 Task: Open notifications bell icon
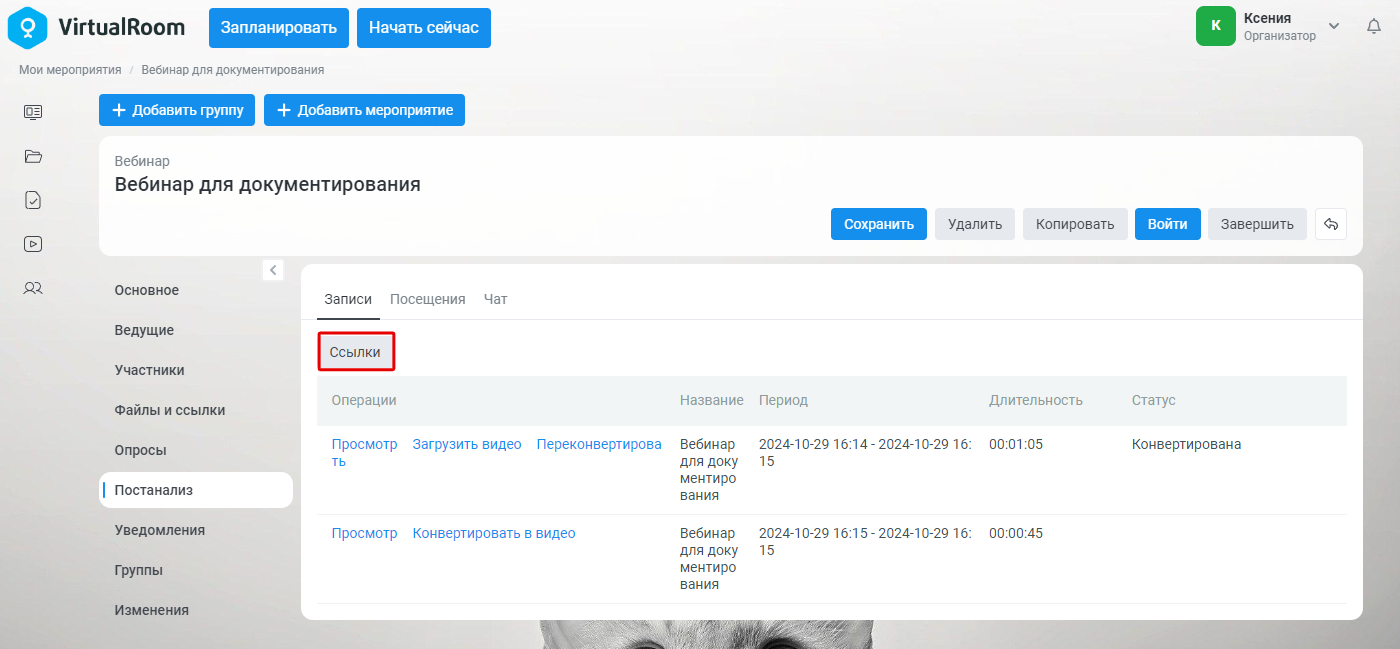coord(1374,27)
